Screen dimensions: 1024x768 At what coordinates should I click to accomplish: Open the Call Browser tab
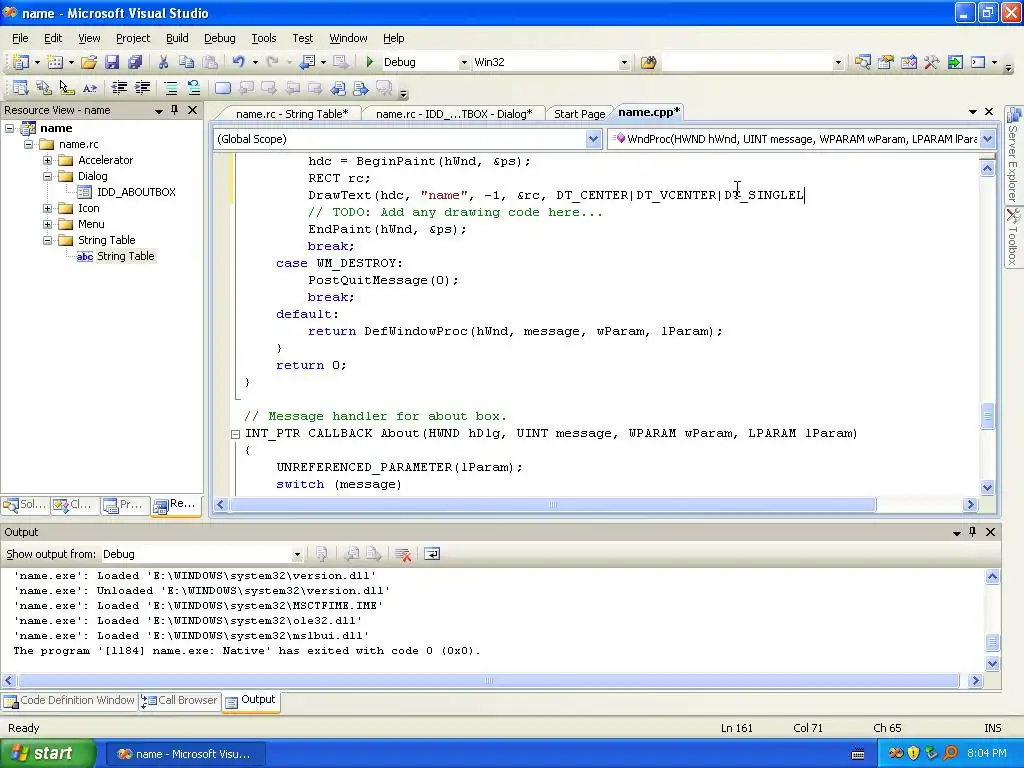click(x=180, y=700)
